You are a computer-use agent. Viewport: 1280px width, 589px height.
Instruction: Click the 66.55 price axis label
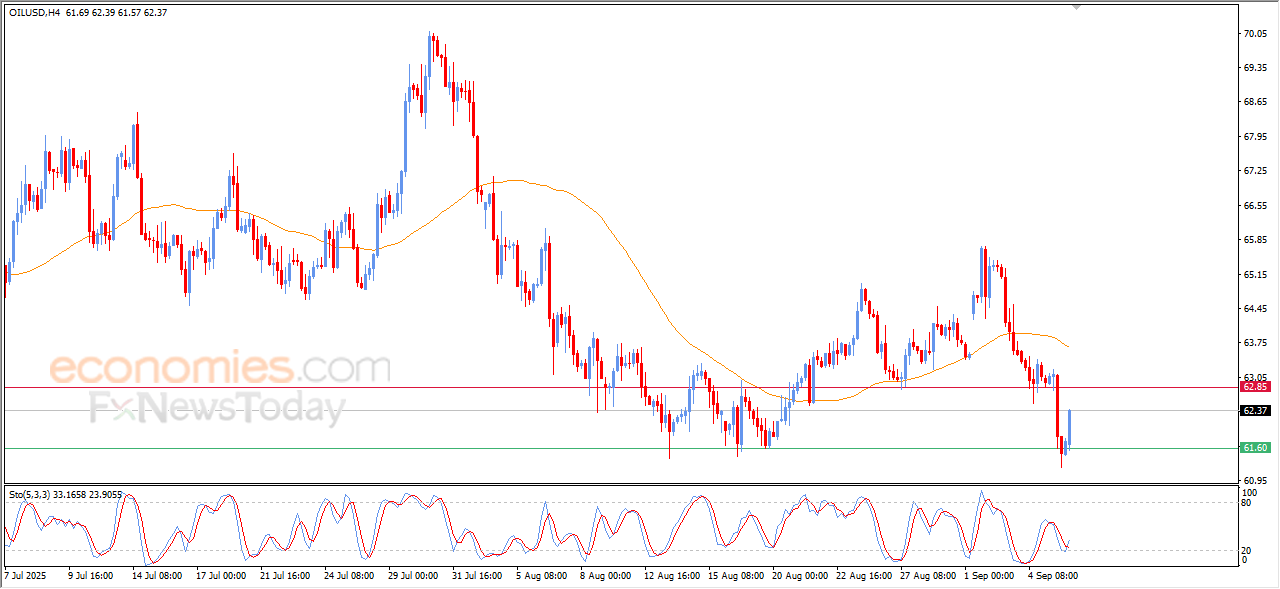click(x=1256, y=206)
